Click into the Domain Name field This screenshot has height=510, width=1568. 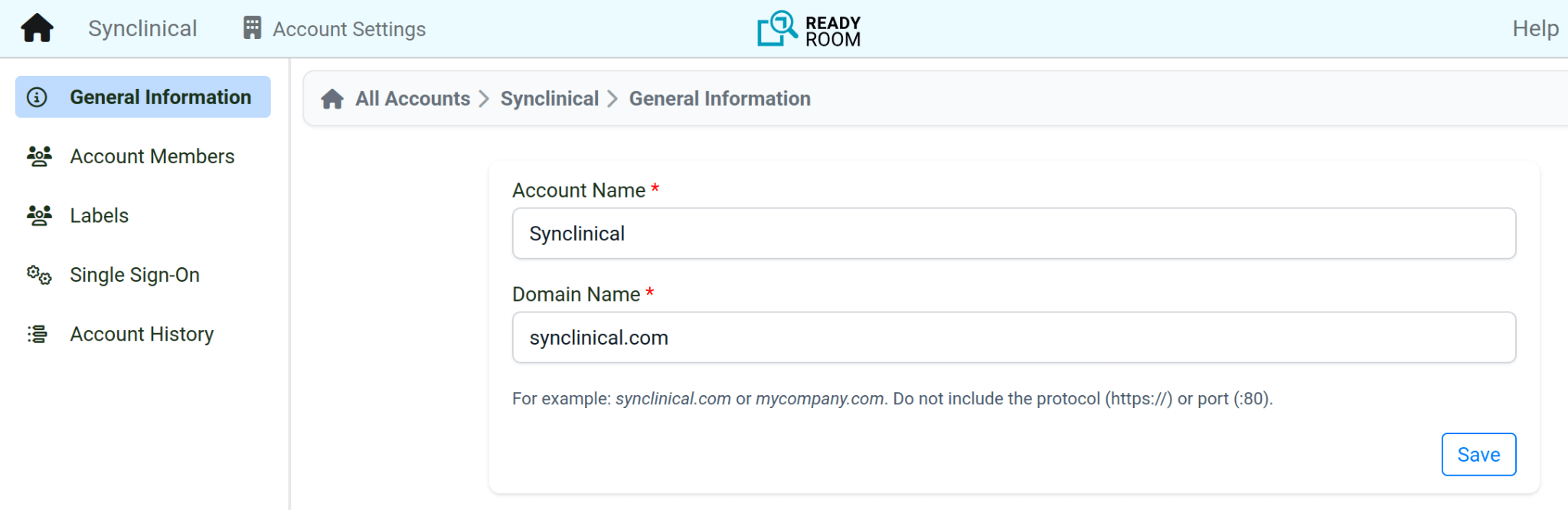pos(1014,338)
